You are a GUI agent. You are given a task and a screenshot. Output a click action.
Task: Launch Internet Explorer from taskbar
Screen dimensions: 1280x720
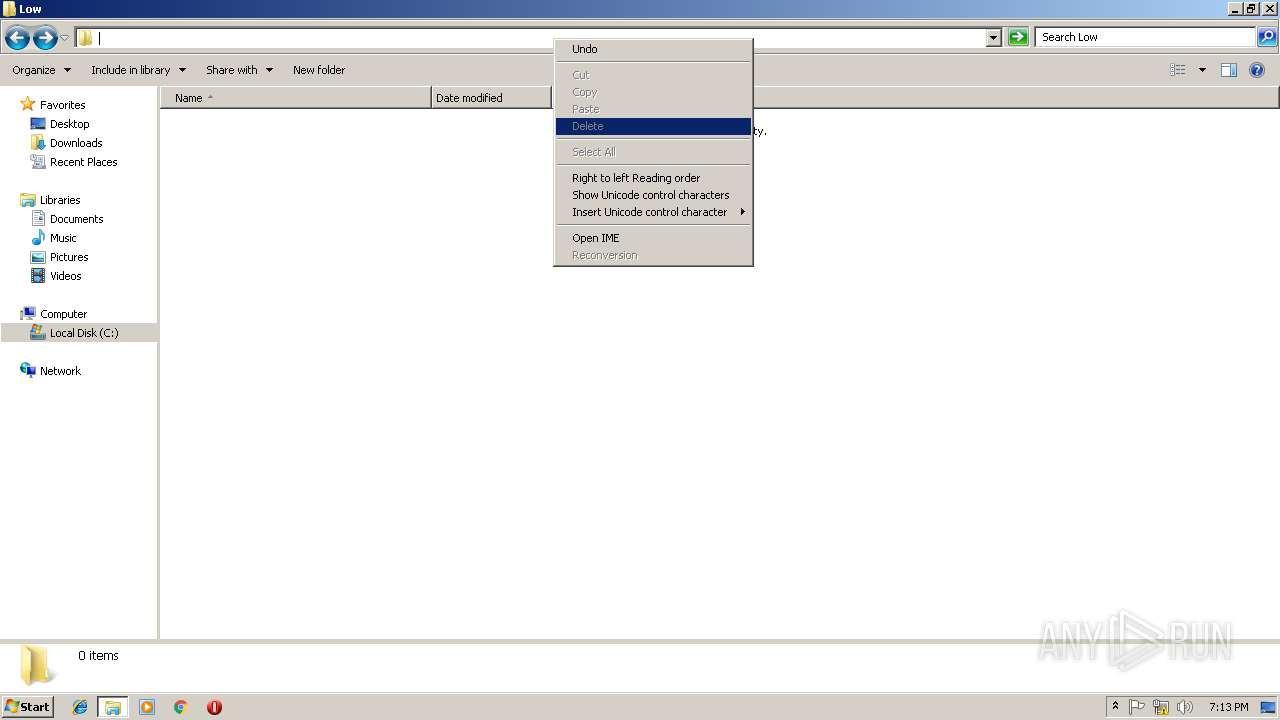click(80, 707)
